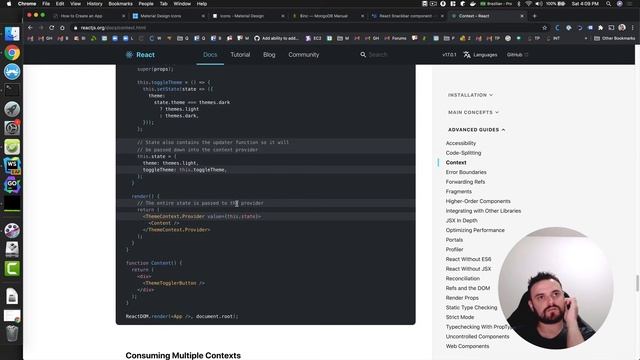Click the v17.0.1 version link
The width and height of the screenshot is (640, 360).
[449, 55]
